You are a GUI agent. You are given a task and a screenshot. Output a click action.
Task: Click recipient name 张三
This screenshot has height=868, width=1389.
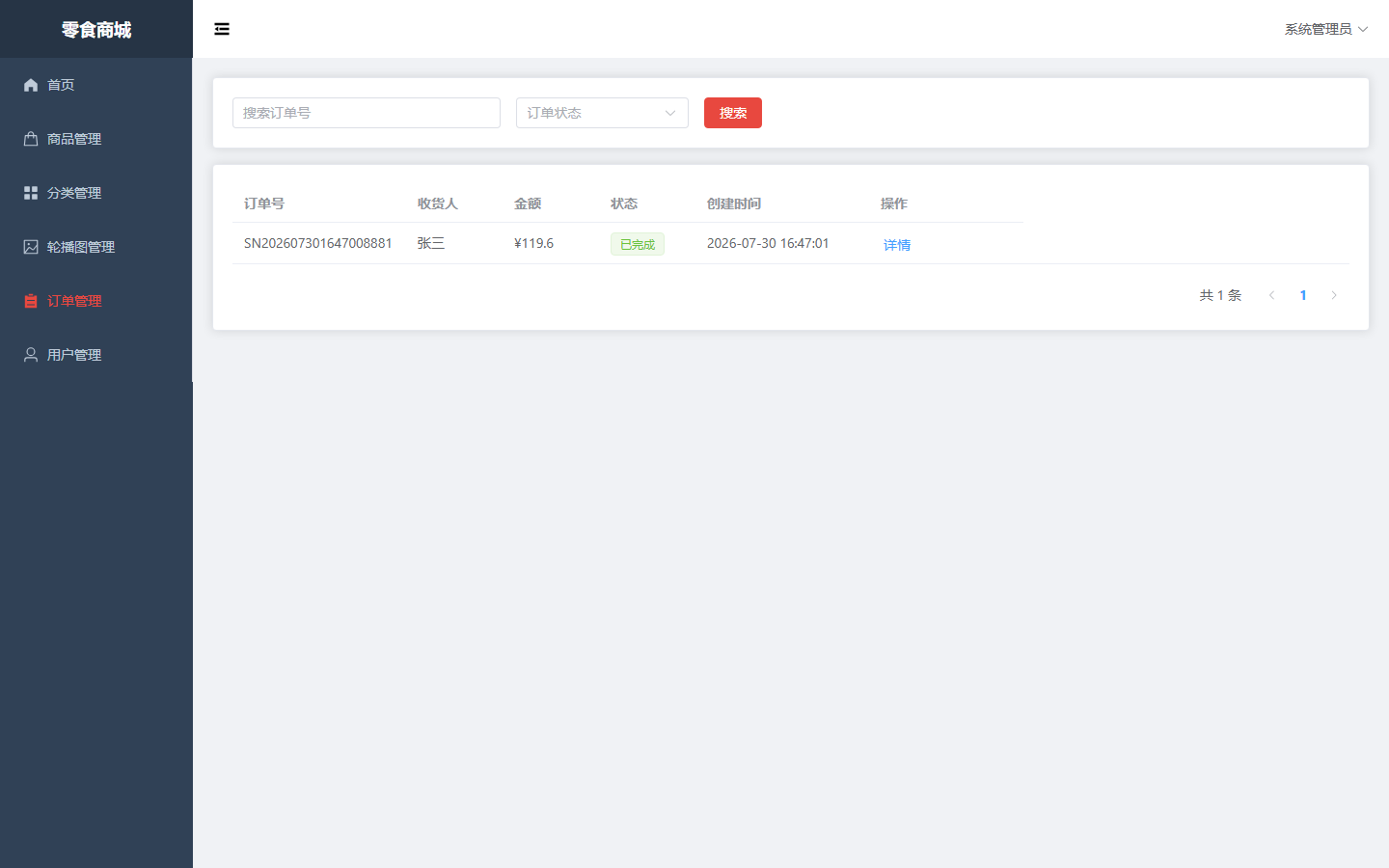tap(431, 243)
